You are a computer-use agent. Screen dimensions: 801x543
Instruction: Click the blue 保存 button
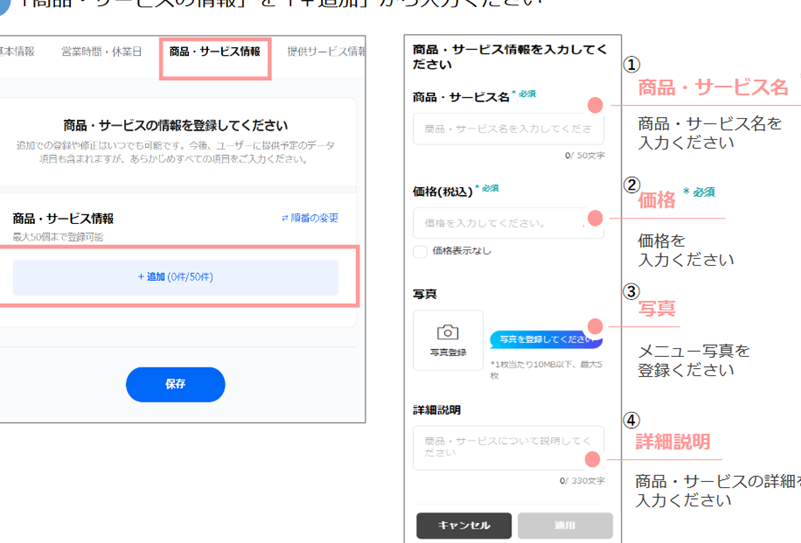click(x=175, y=384)
